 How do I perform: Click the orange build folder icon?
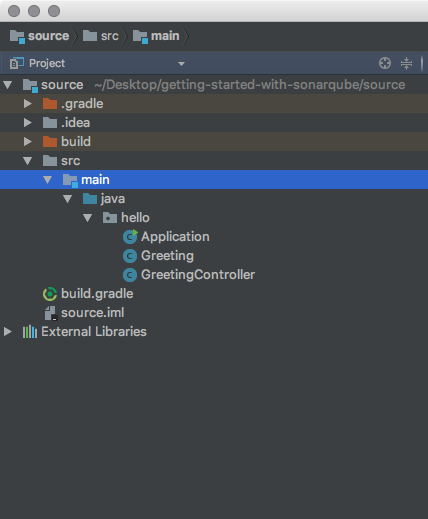click(x=50, y=141)
